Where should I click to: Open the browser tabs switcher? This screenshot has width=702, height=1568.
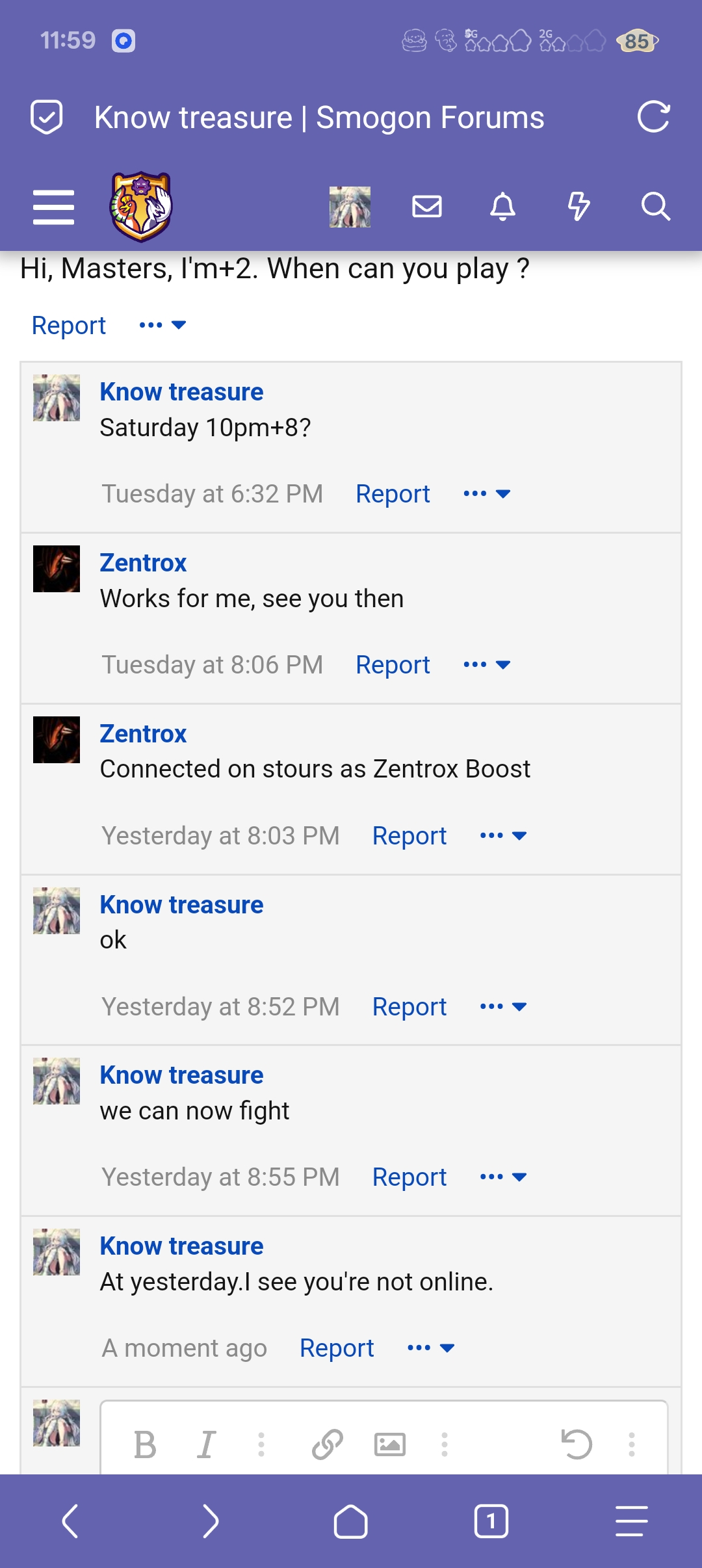point(491,1521)
